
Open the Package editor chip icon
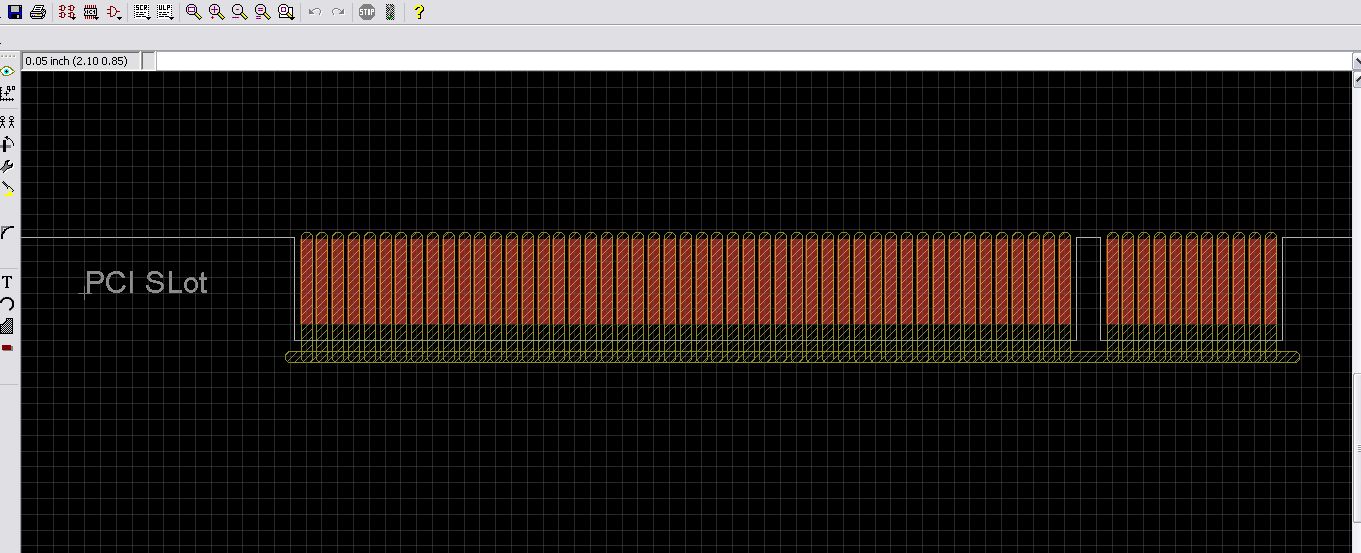90,12
